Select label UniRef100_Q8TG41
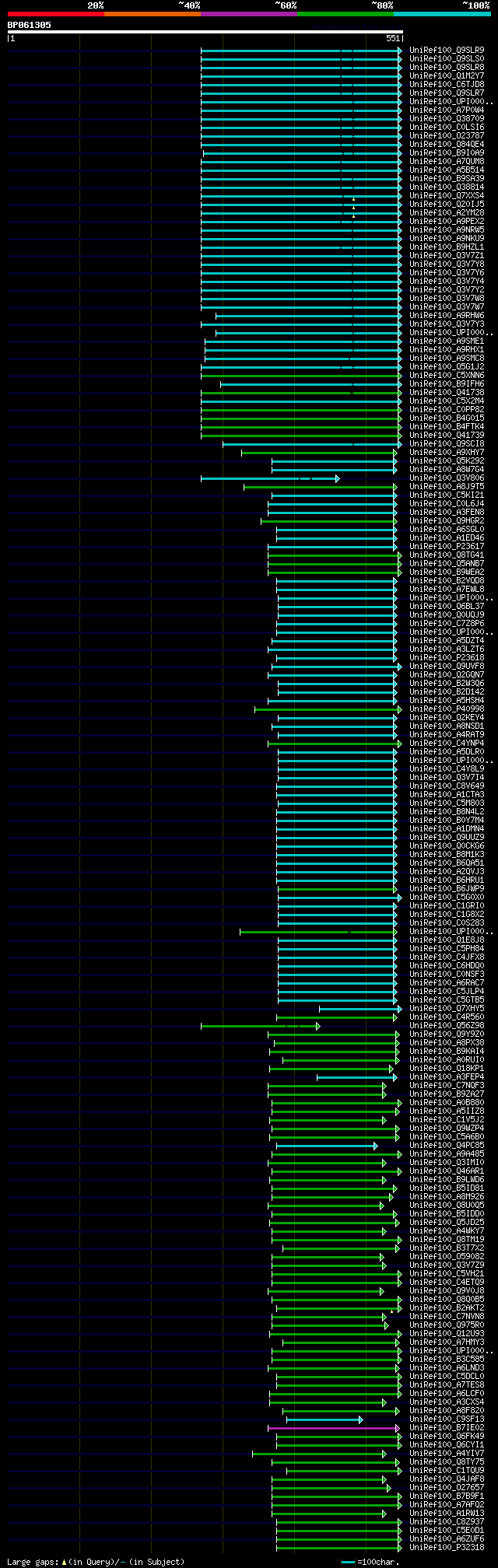This screenshot has width=498, height=1568. [447, 555]
